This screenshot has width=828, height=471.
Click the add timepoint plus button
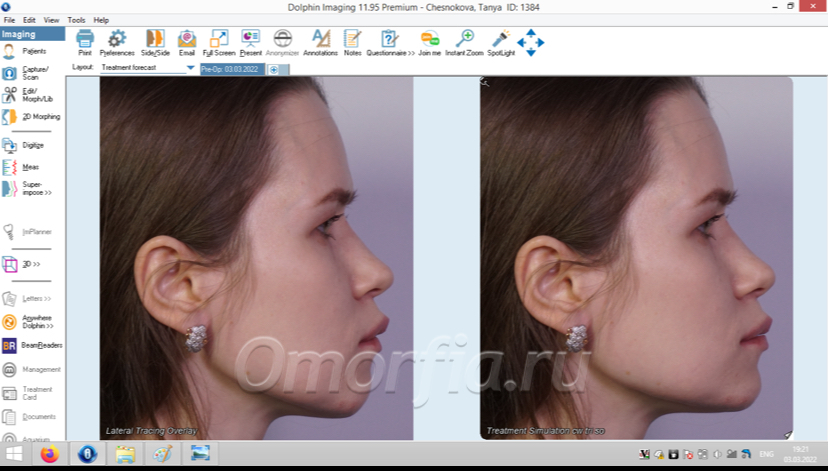click(x=274, y=70)
